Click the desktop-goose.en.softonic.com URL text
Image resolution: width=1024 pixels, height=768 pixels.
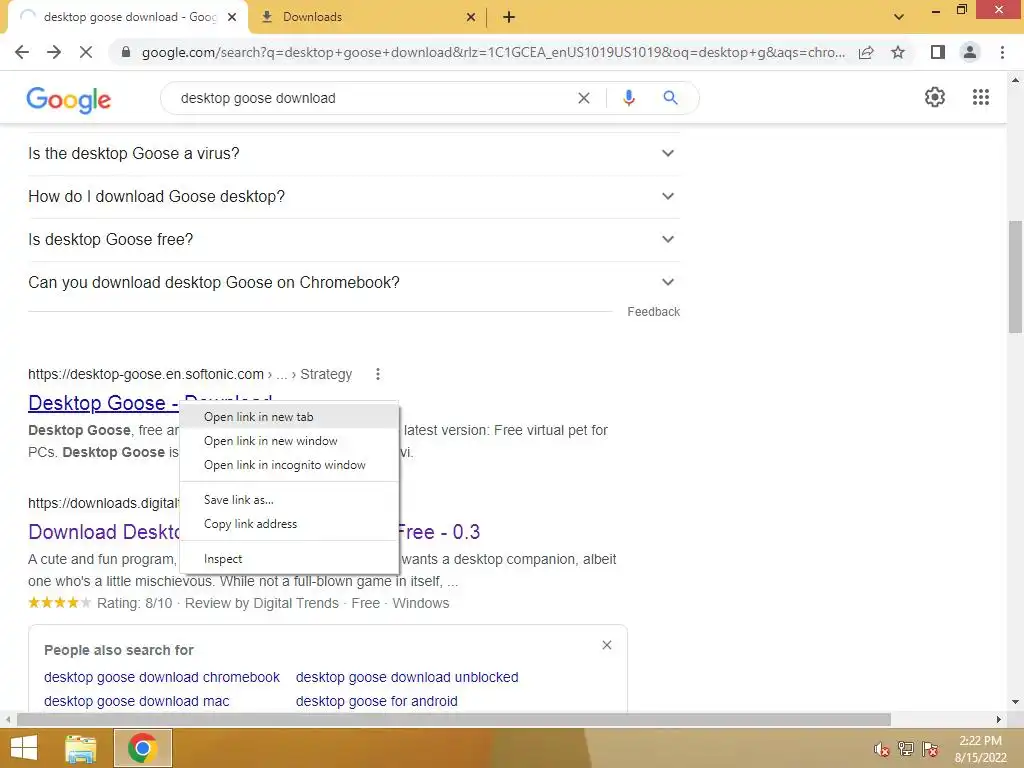pyautogui.click(x=146, y=374)
